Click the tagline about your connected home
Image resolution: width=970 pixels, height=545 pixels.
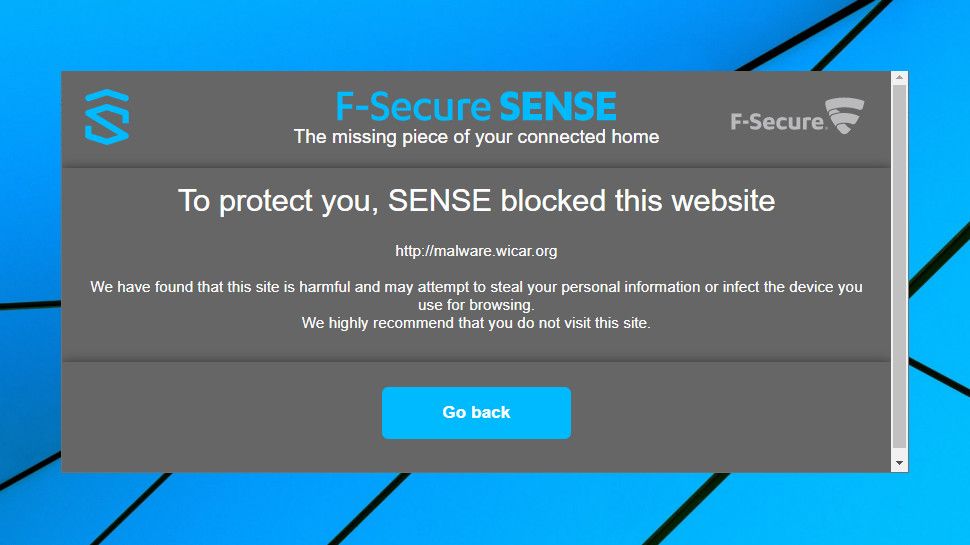476,137
